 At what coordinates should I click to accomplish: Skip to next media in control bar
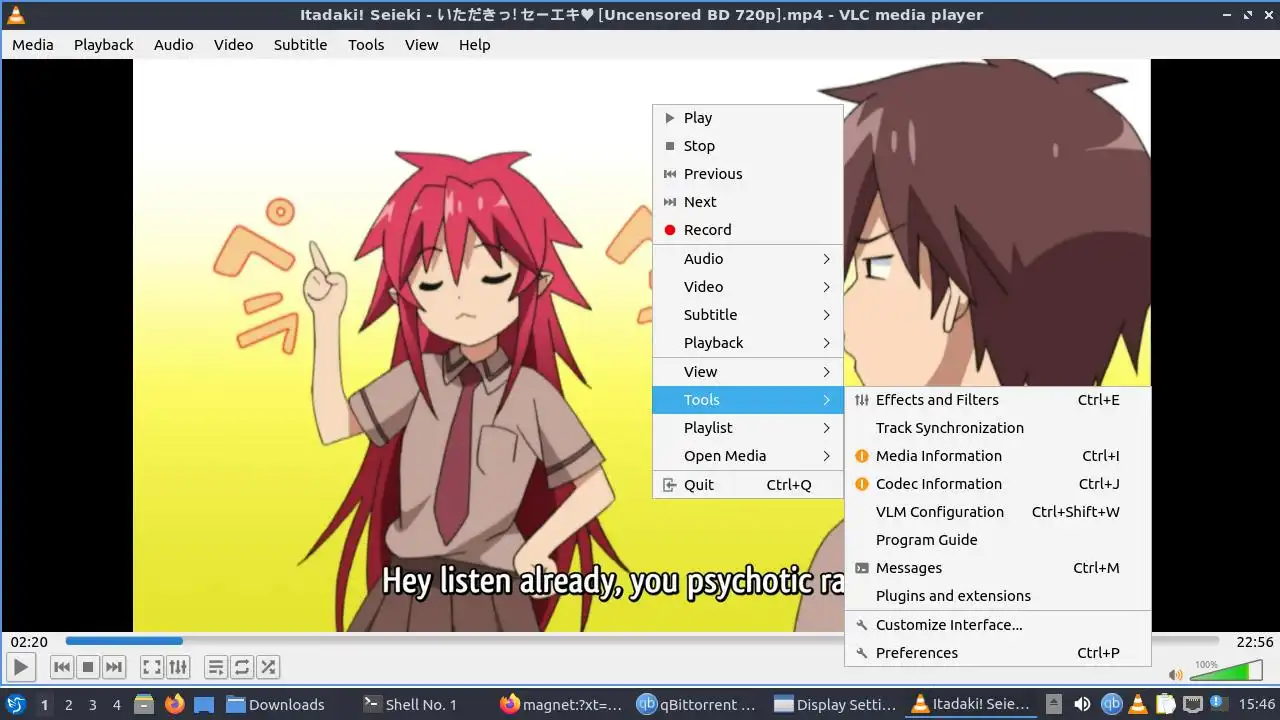tap(114, 667)
